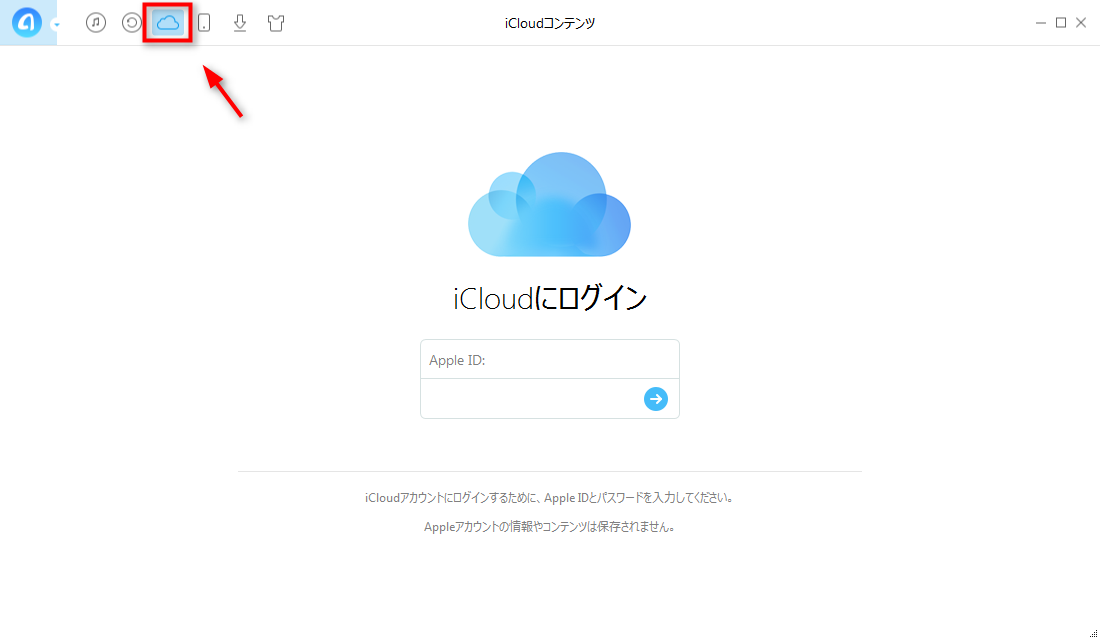Open the device manager phone icon
The width and height of the screenshot is (1100, 640).
tap(204, 23)
